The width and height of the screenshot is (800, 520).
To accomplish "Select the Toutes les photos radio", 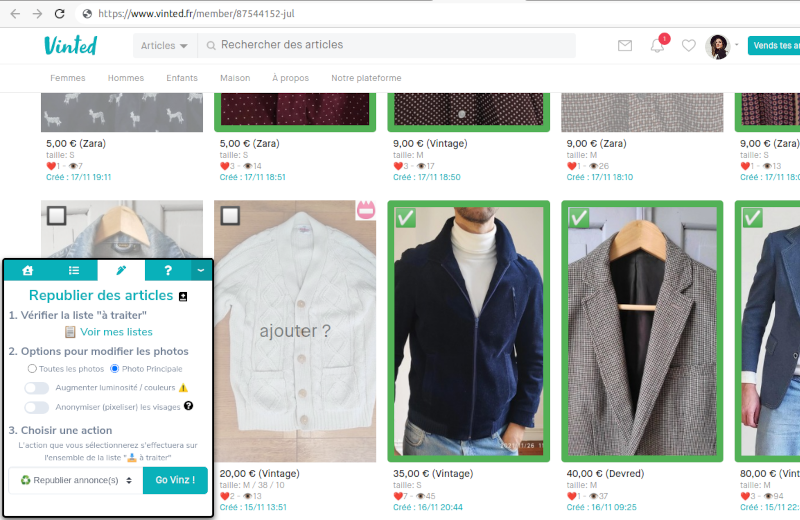I will (x=32, y=369).
